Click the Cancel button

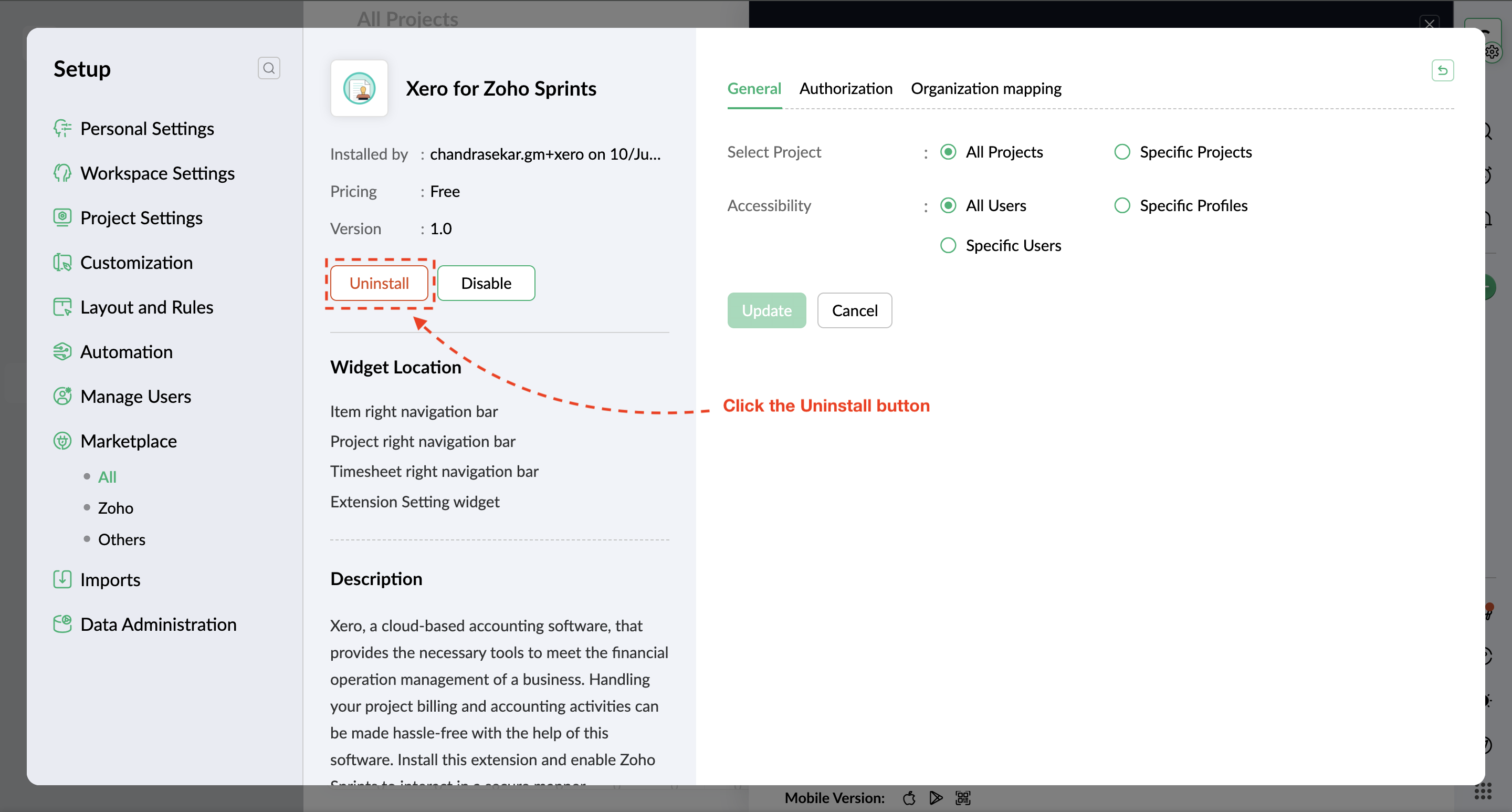[855, 310]
